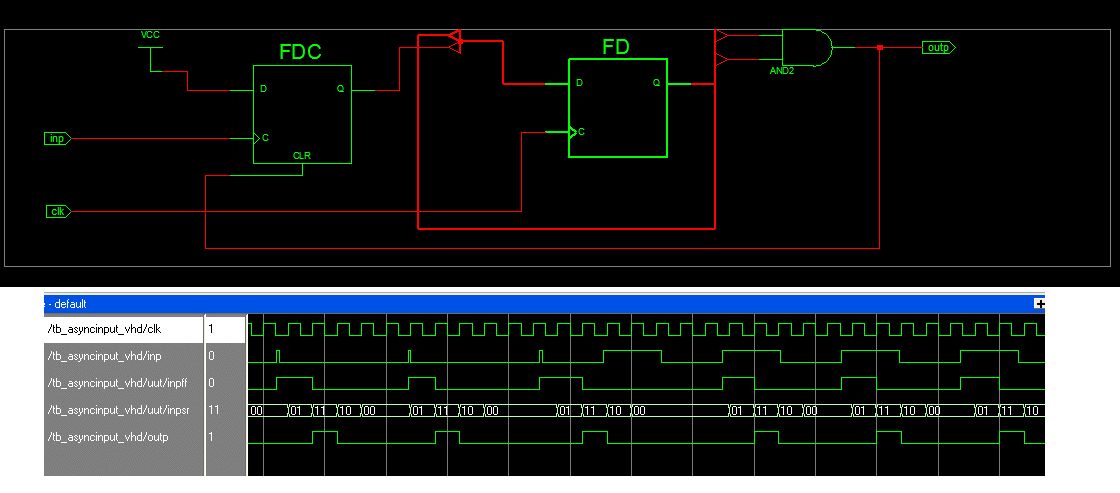Click the AND2 gate symbol
Viewport: 1120px width, 493px height.
808,48
